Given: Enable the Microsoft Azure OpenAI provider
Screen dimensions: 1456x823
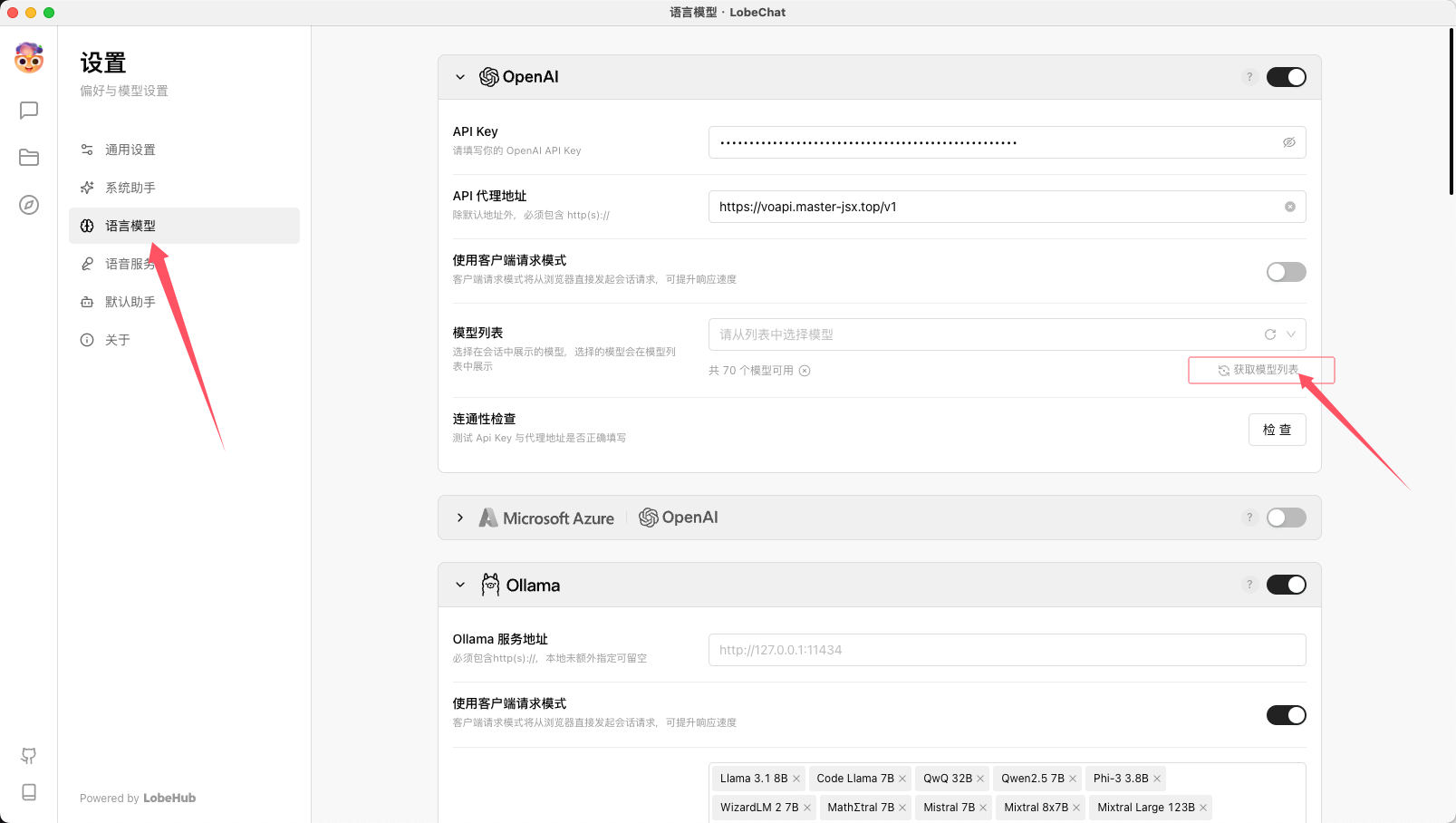Looking at the screenshot, I should 1287,518.
